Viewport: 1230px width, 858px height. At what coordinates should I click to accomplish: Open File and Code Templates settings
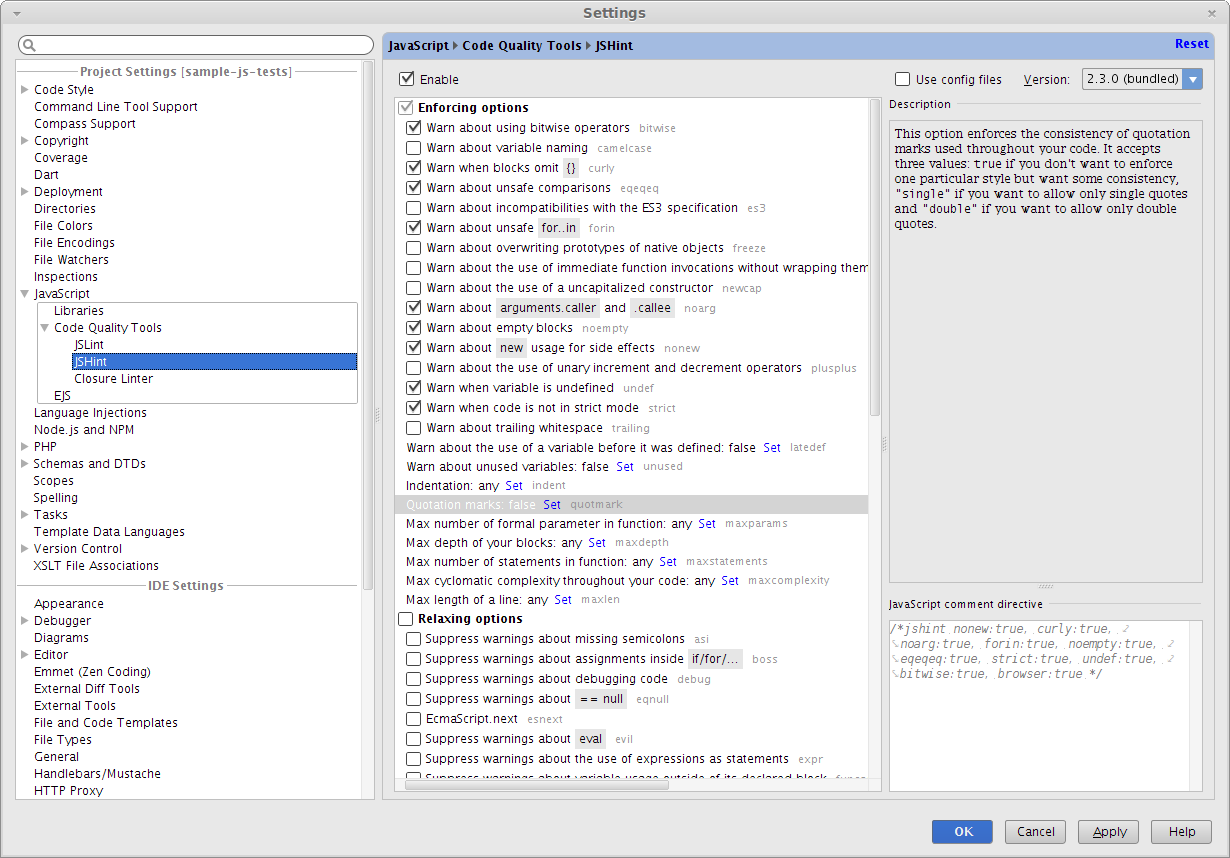point(106,723)
